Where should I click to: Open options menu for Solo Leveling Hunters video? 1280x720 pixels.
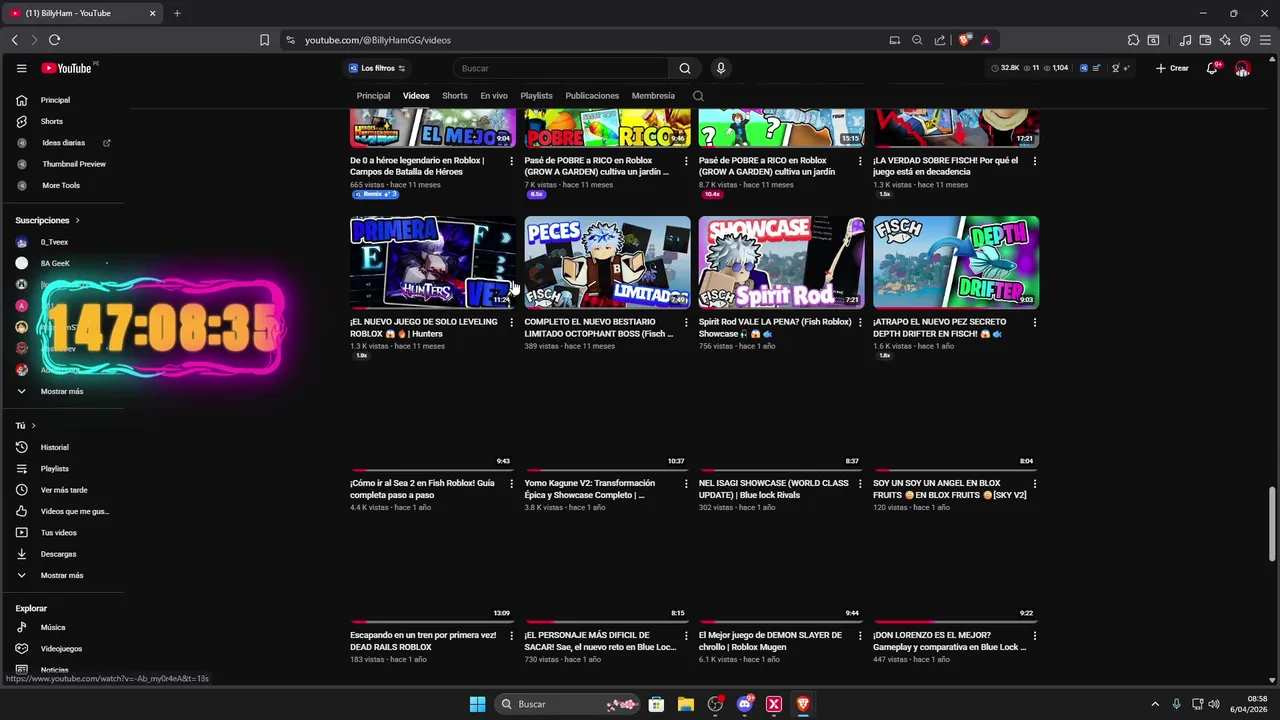pos(512,323)
